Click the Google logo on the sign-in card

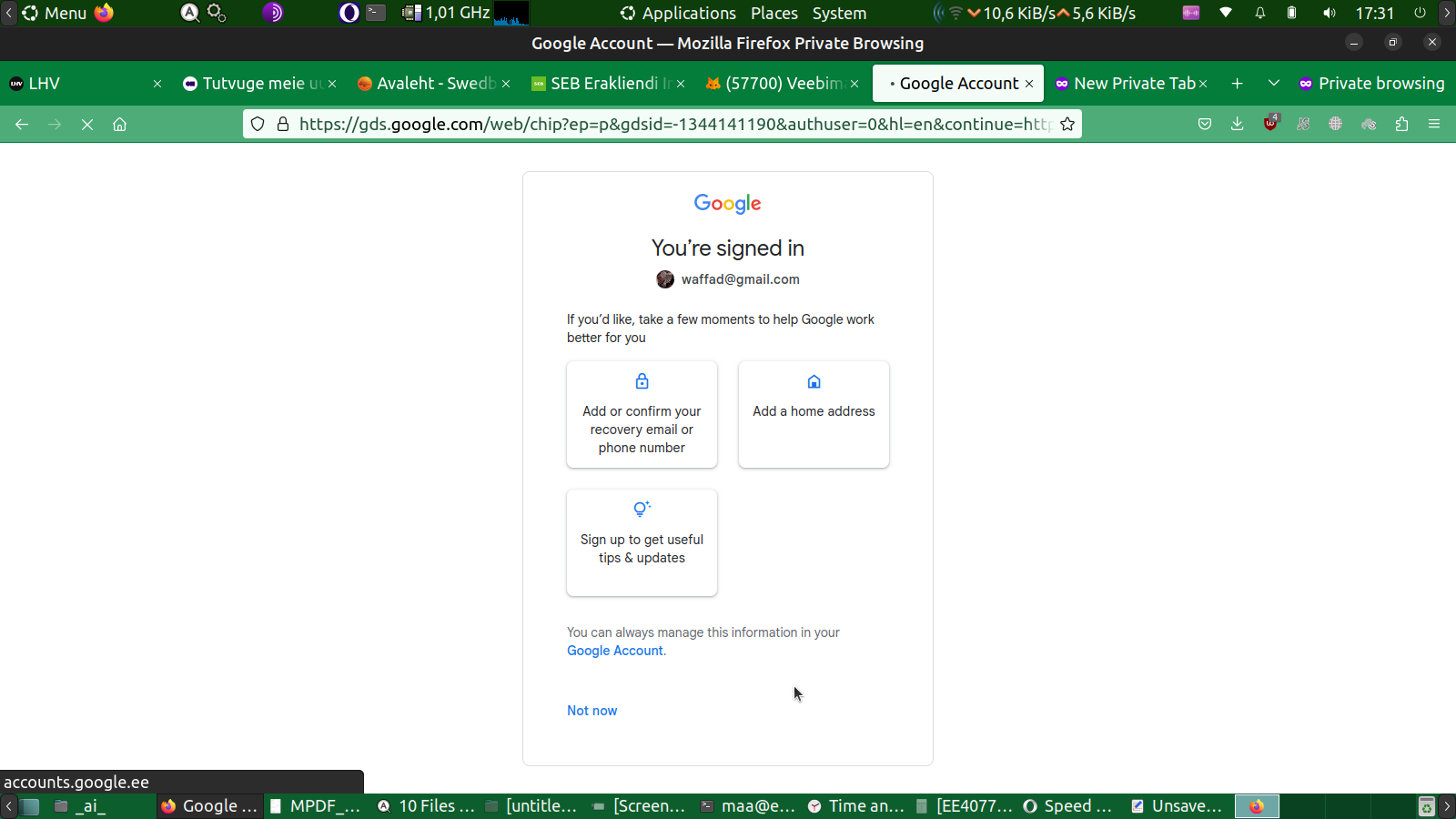pos(728,204)
